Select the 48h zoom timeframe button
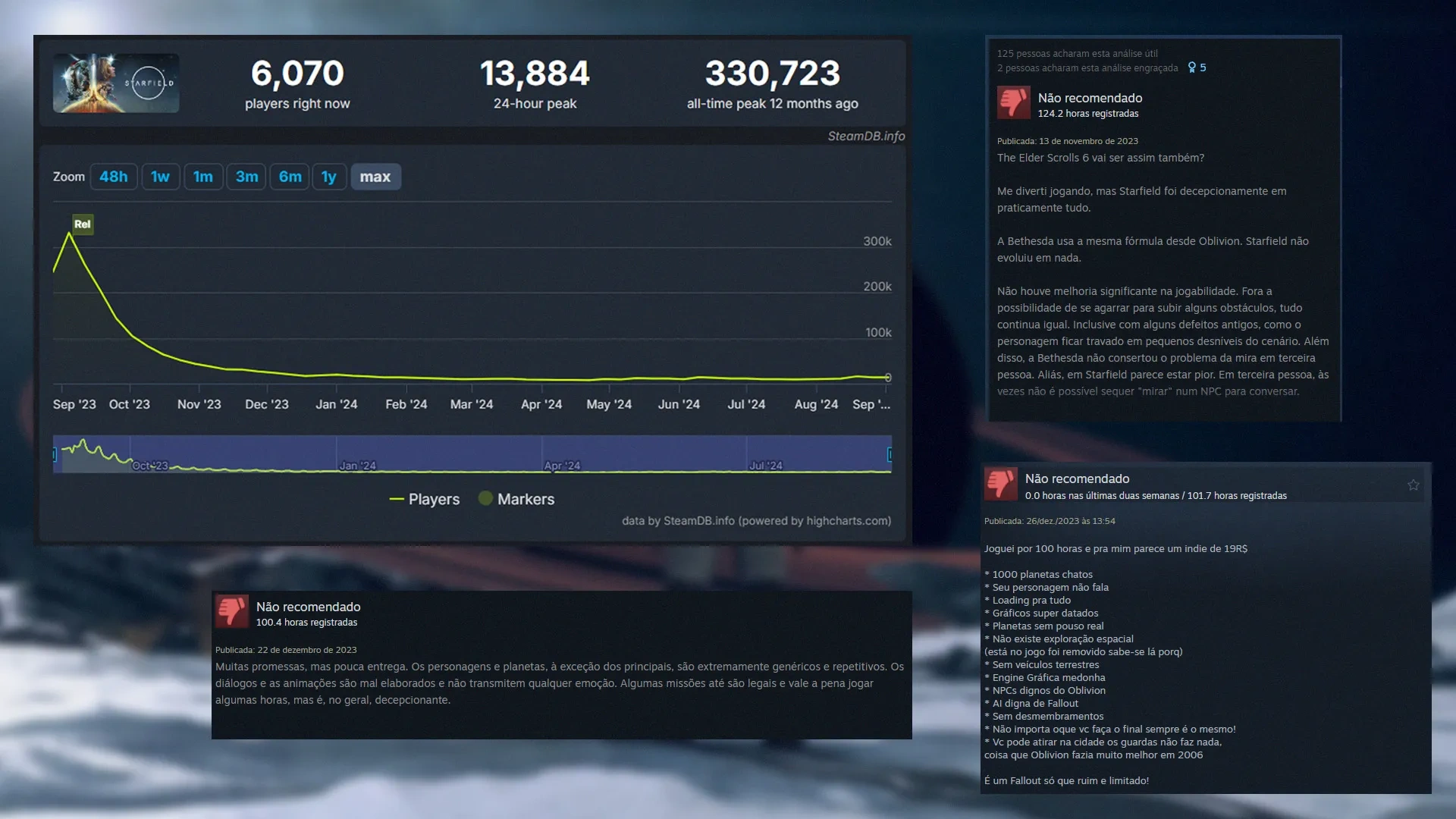The height and width of the screenshot is (819, 1456). click(113, 176)
